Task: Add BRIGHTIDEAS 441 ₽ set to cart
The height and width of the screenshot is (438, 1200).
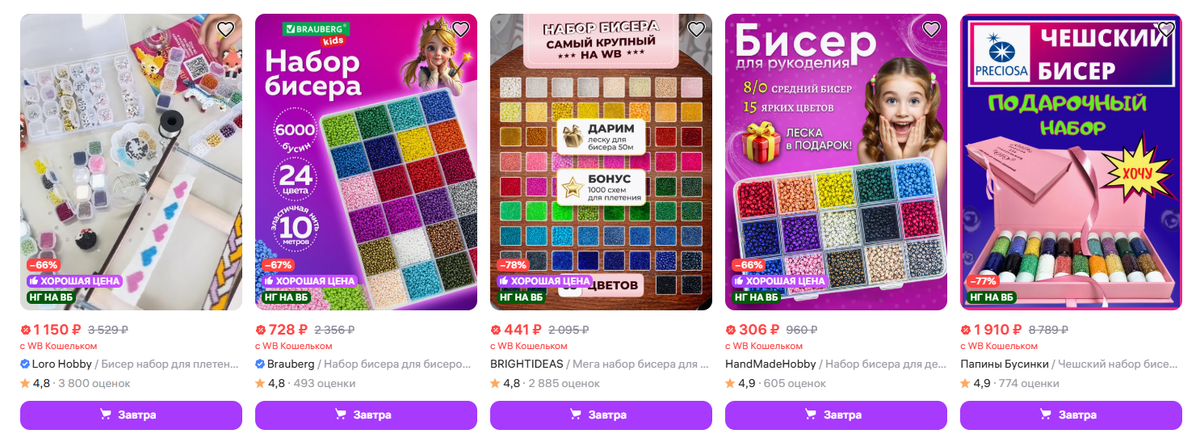Action: (601, 415)
